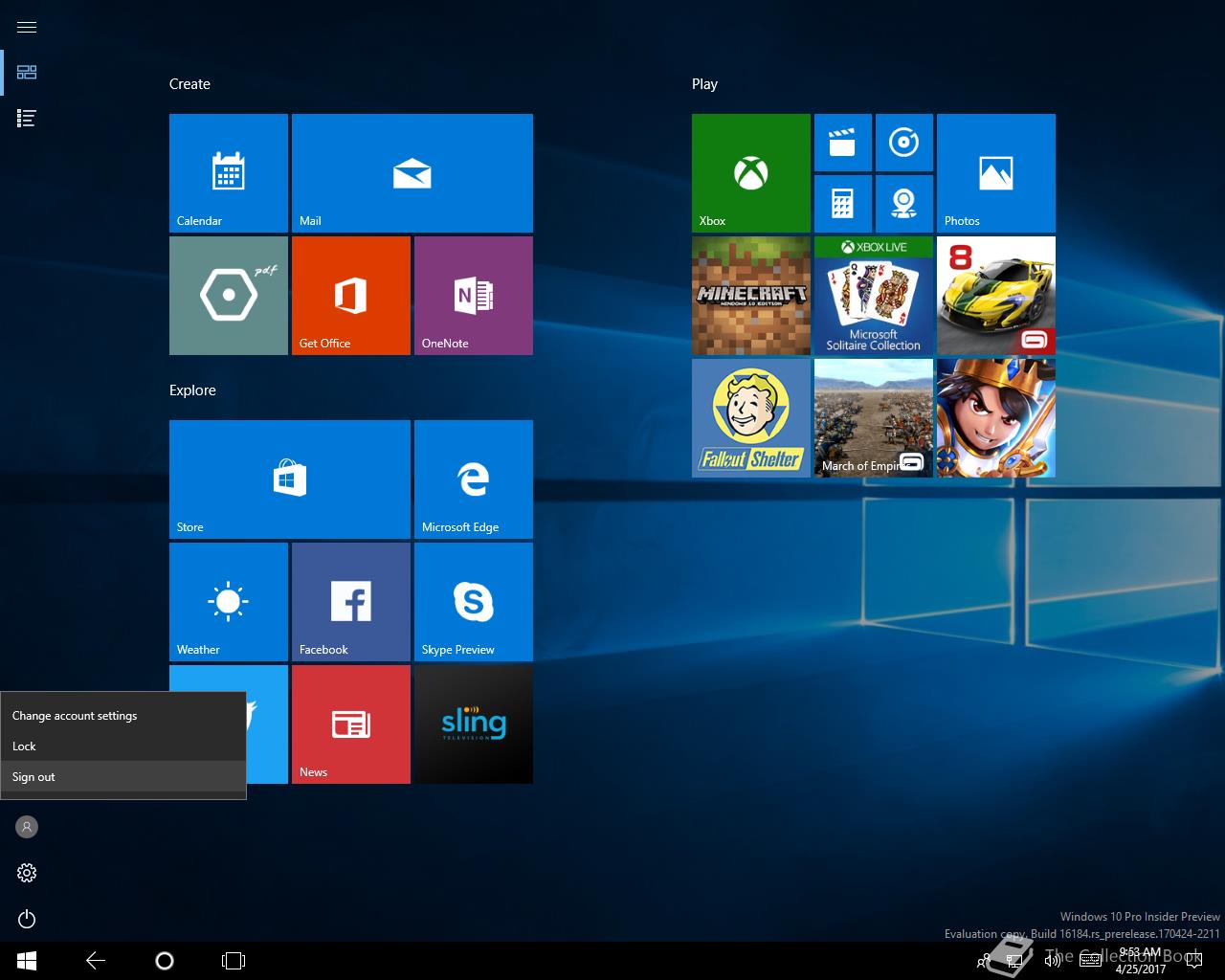Screen dimensions: 1225x980
Task: Click the Windows Start button
Action: coord(27,961)
